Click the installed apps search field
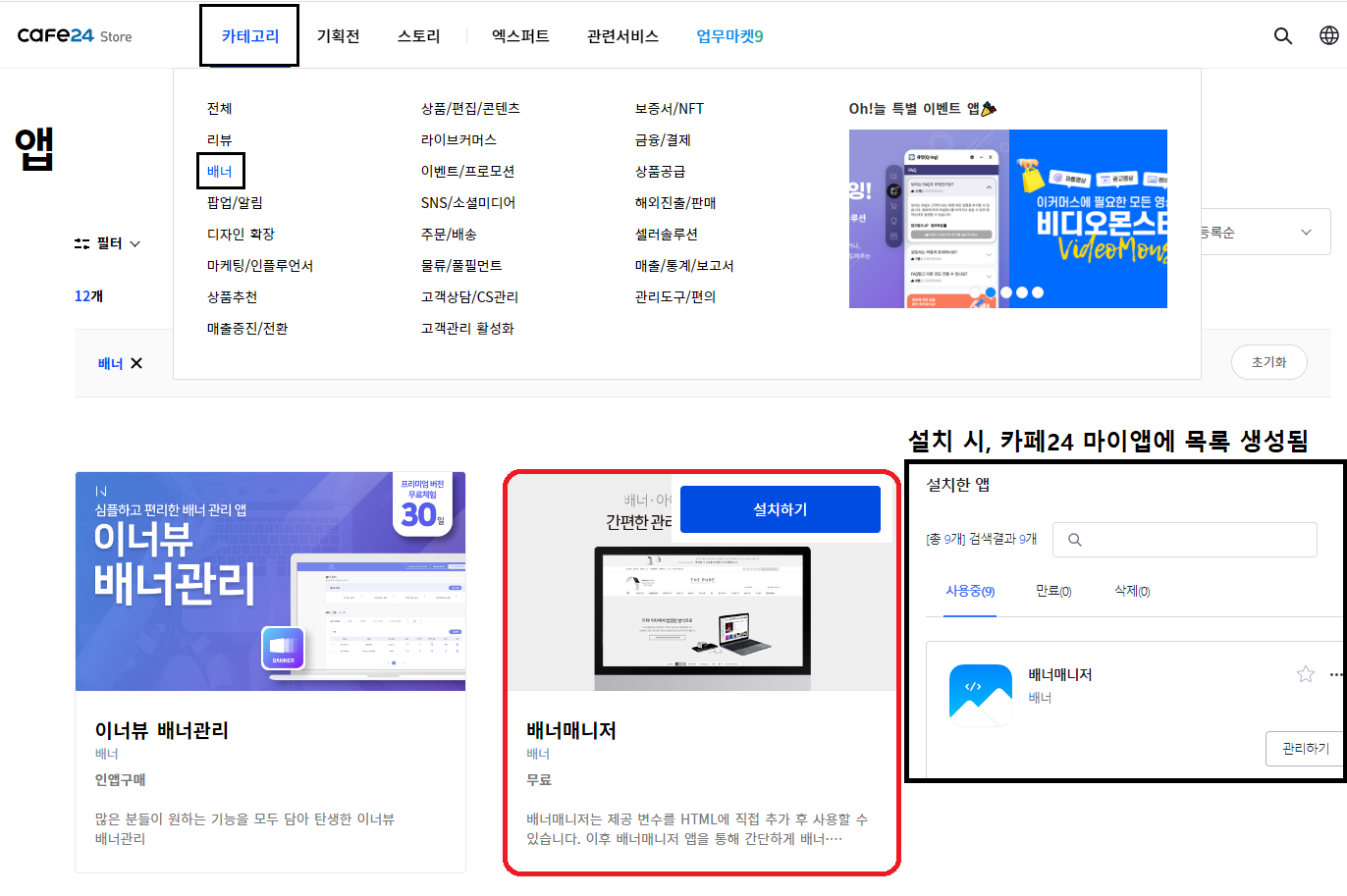The height and width of the screenshot is (896, 1347). (1184, 540)
